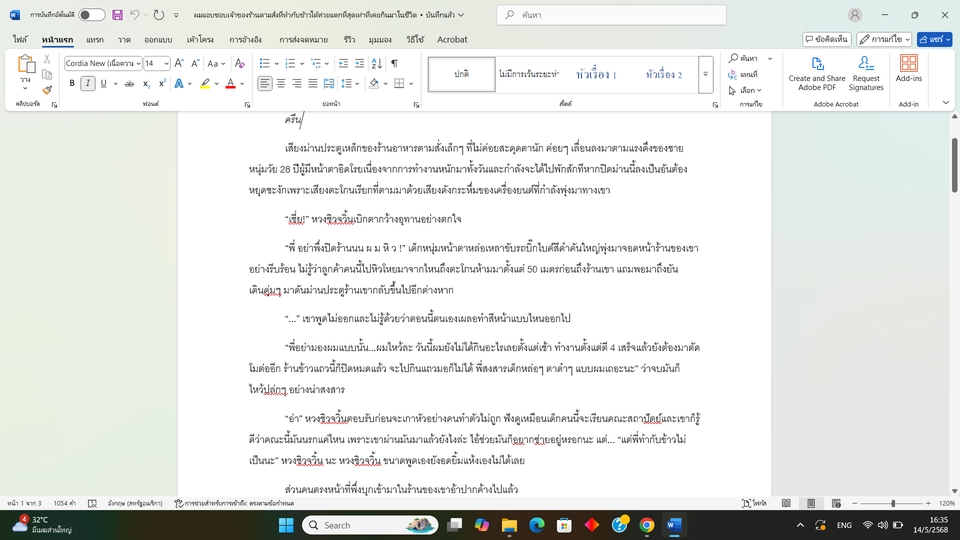Click the Decrease Font Size icon
The height and width of the screenshot is (540, 960).
(x=195, y=63)
